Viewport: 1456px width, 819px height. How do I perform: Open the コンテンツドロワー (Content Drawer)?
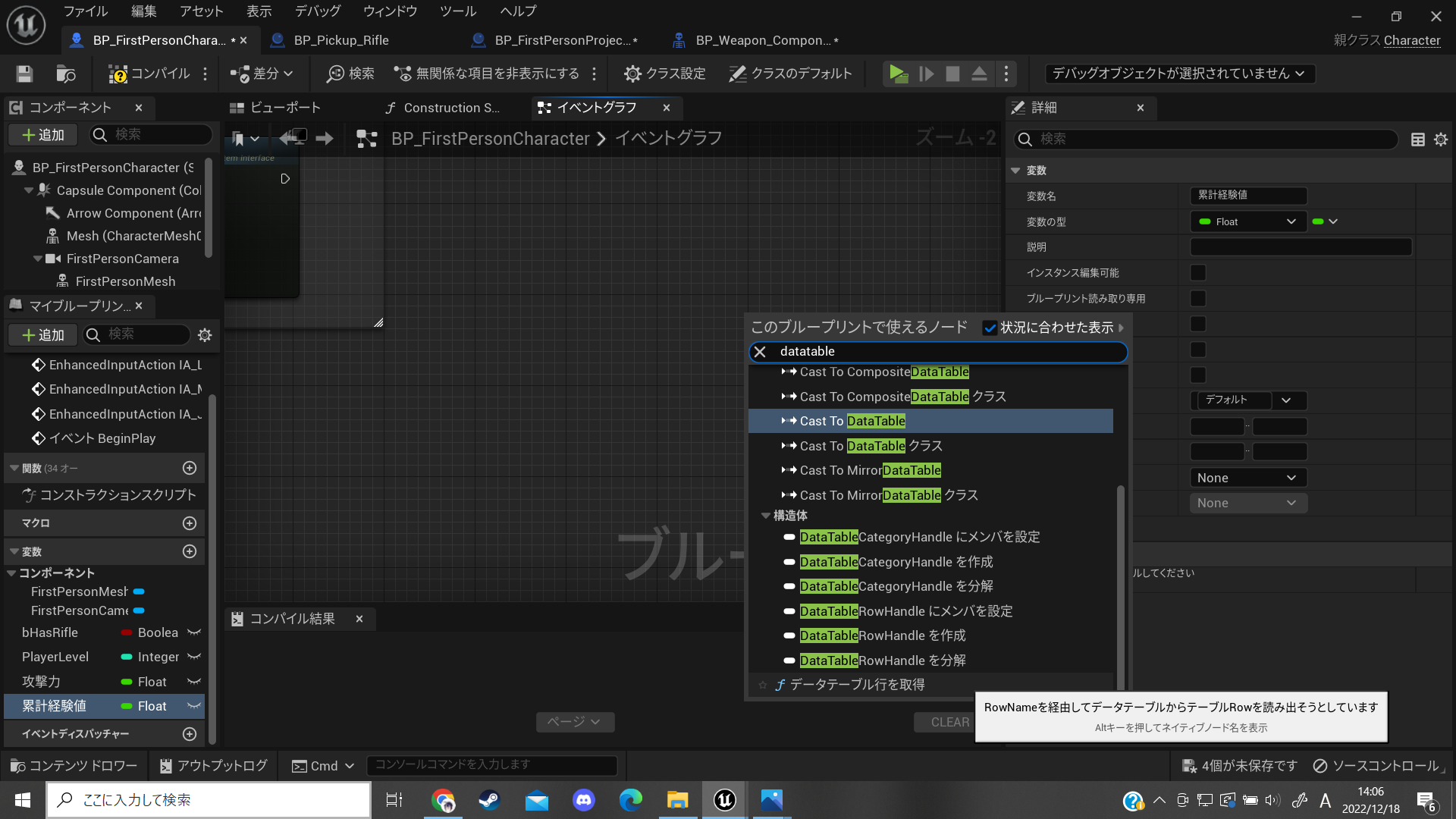point(73,765)
